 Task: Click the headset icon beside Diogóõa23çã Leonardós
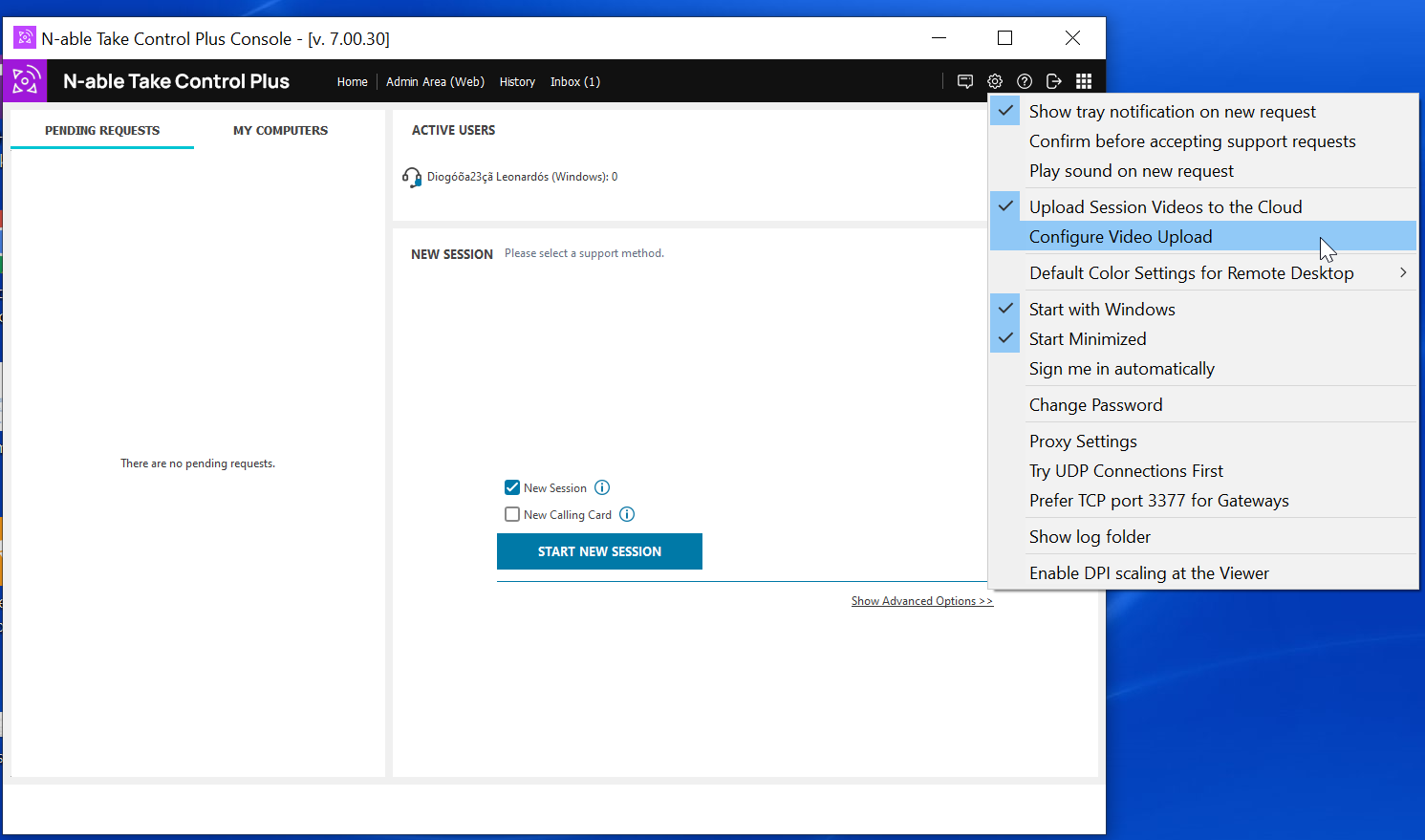(x=411, y=176)
